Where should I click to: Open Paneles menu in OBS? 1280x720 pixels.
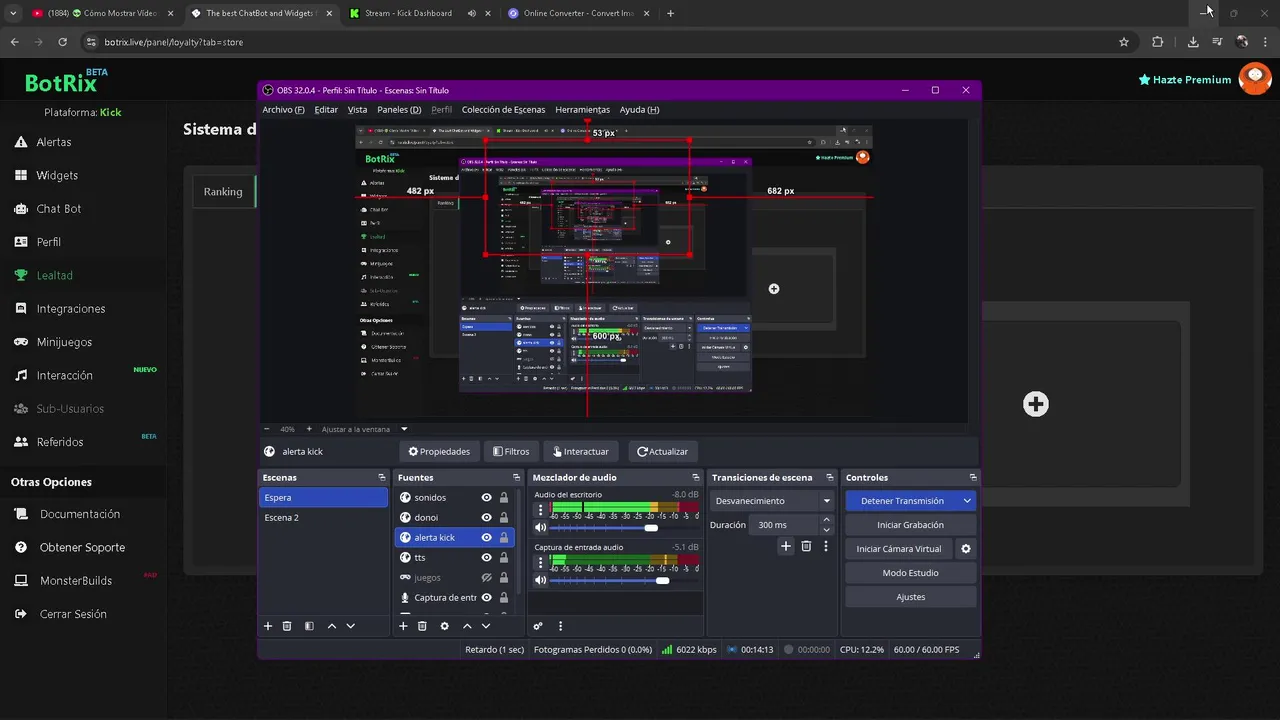tap(399, 110)
